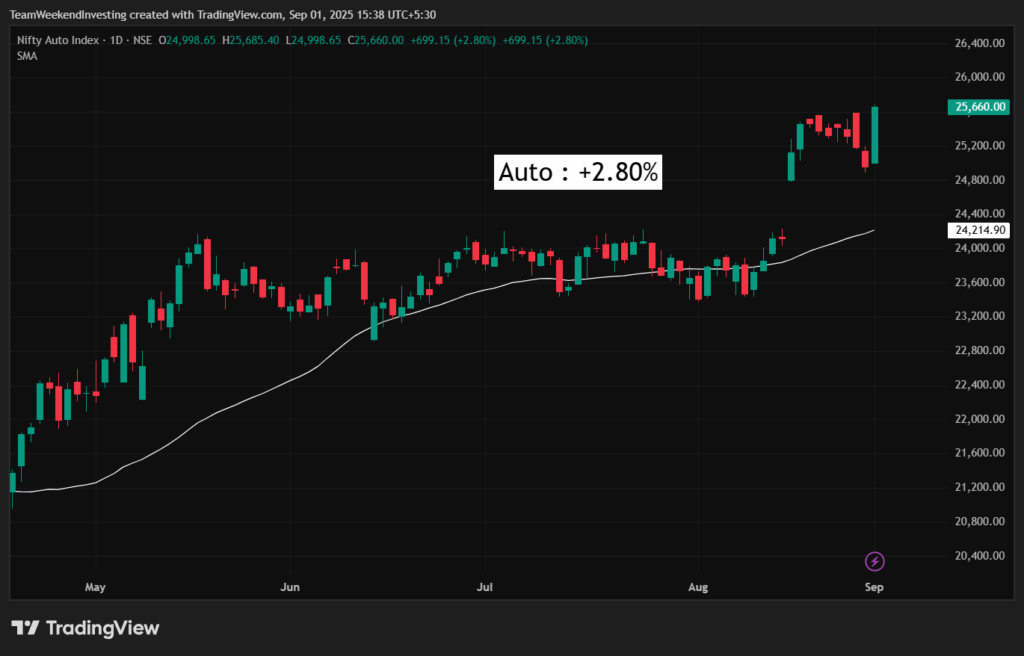Click the 26,000.00 price axis label
This screenshot has width=1024, height=656.
pos(980,77)
